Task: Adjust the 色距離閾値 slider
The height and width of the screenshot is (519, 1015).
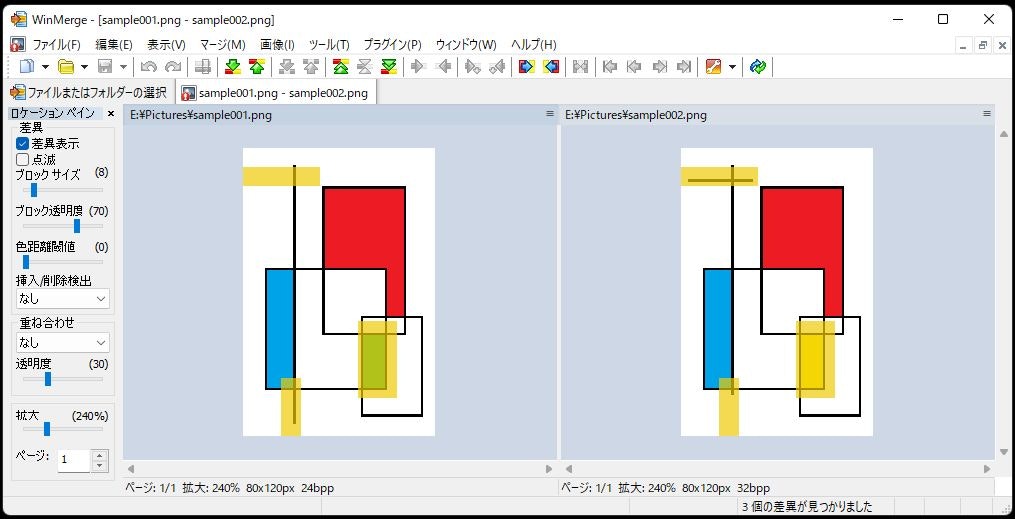Action: click(x=26, y=262)
